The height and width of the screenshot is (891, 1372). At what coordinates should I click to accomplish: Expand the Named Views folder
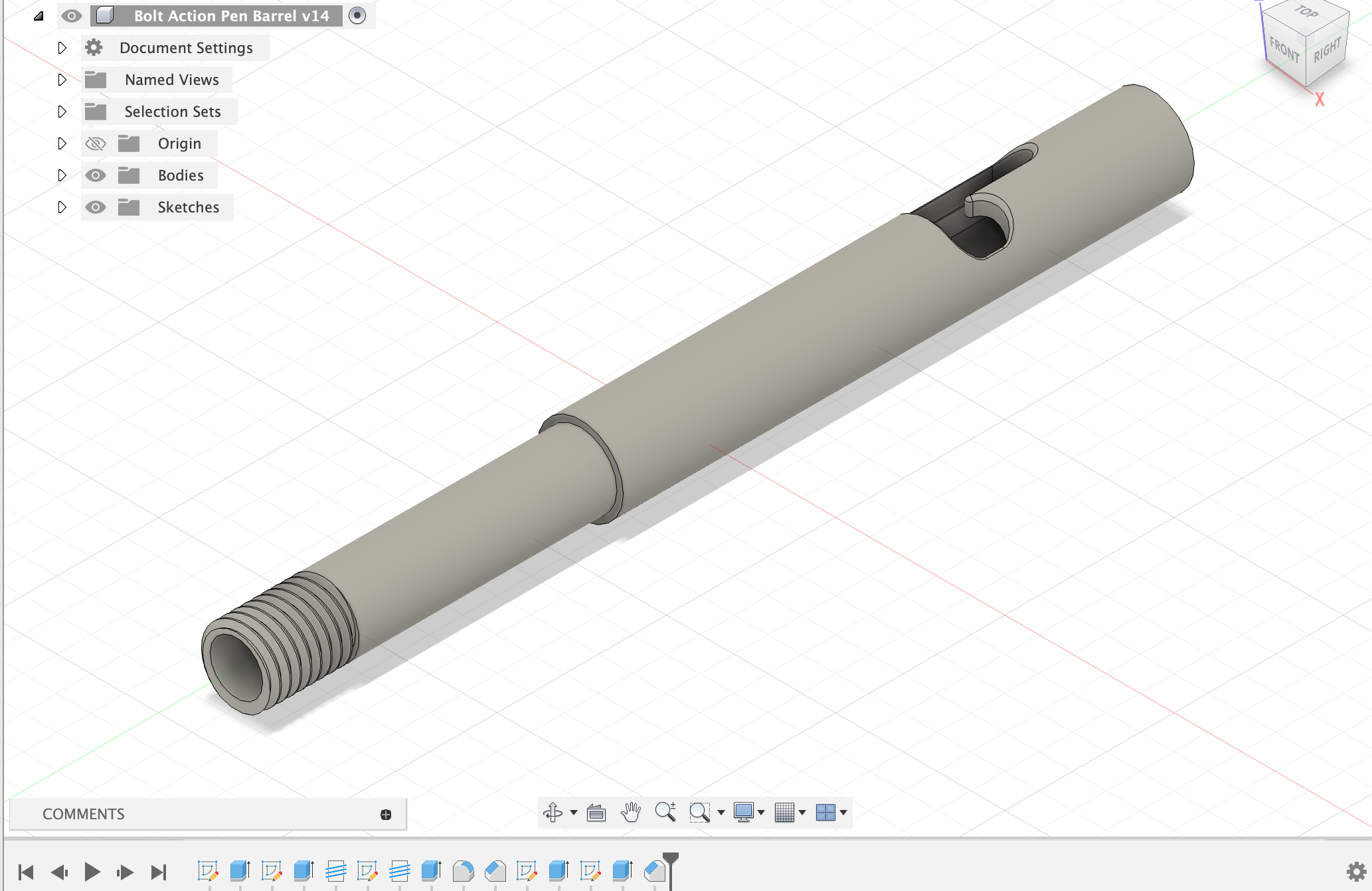[62, 80]
